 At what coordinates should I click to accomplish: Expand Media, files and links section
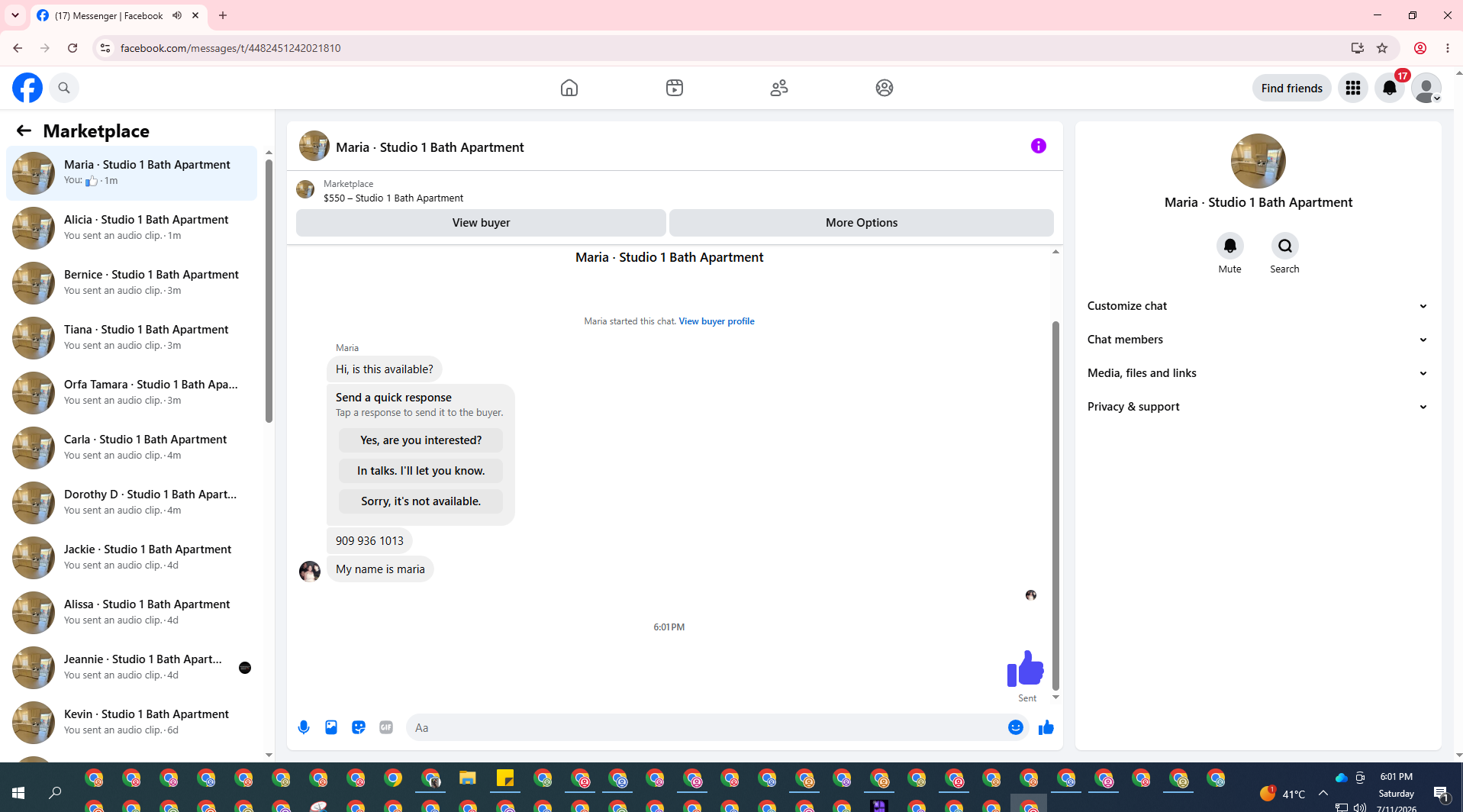pyautogui.click(x=1258, y=373)
